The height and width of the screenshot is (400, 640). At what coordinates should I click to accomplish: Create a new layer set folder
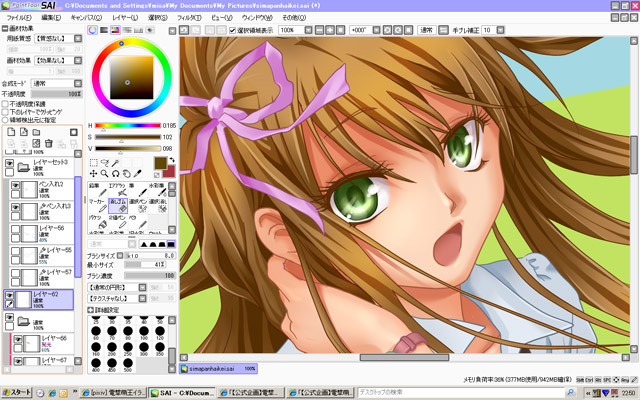(36, 132)
